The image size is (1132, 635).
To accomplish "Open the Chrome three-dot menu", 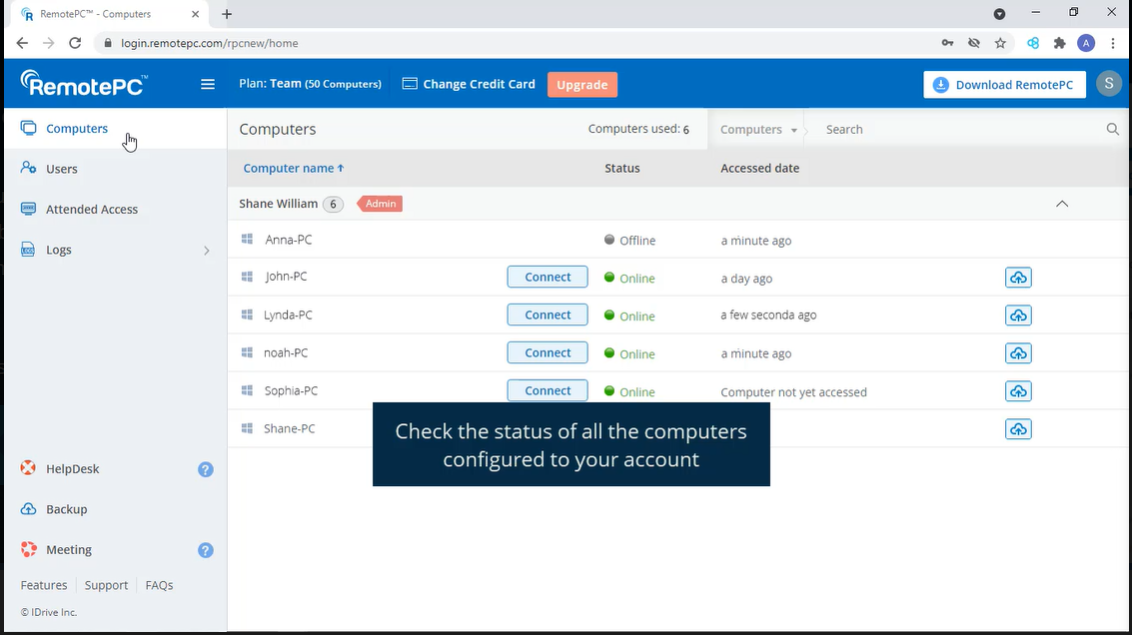I will coord(1113,43).
